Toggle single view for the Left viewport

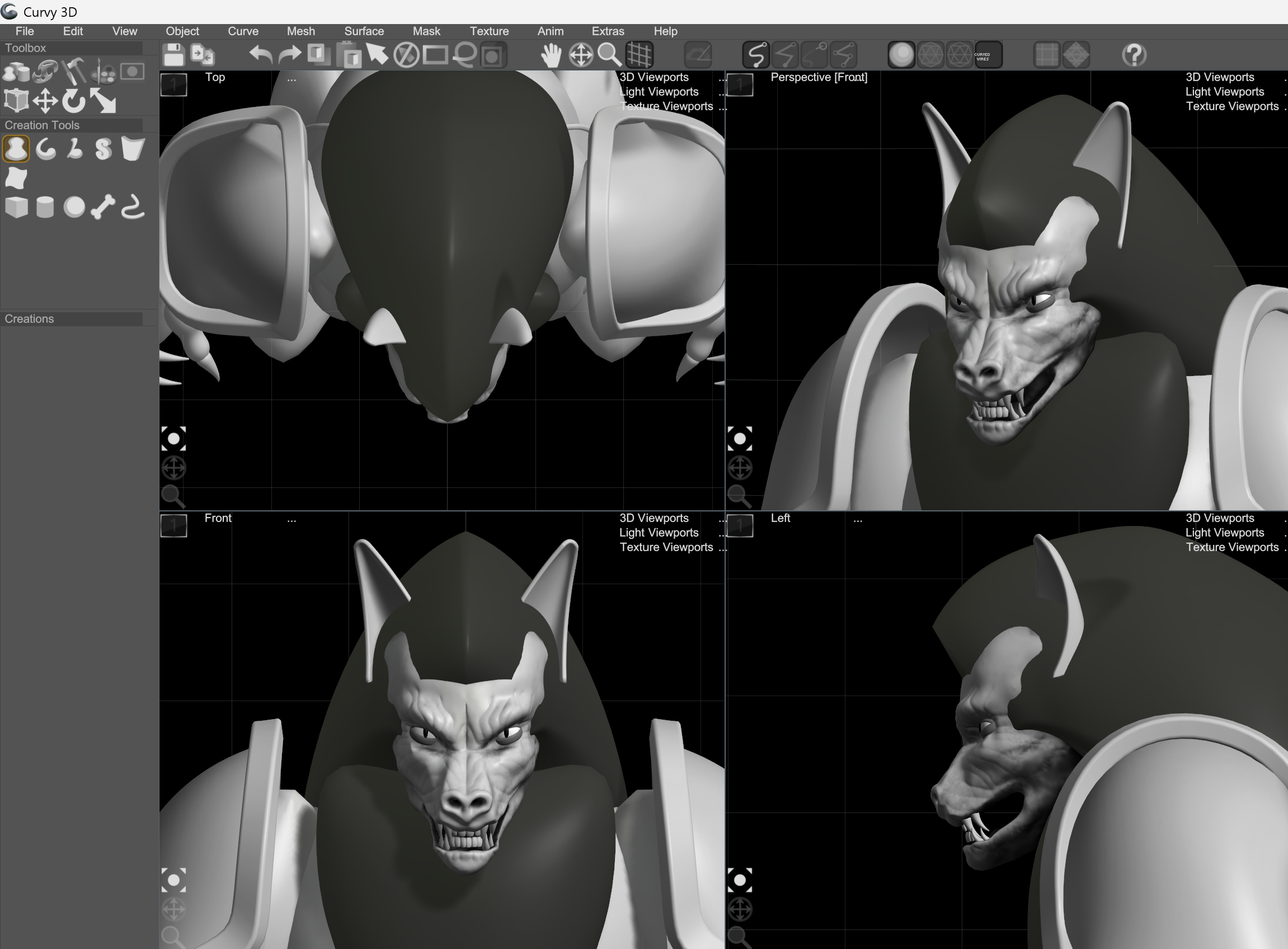(x=740, y=525)
